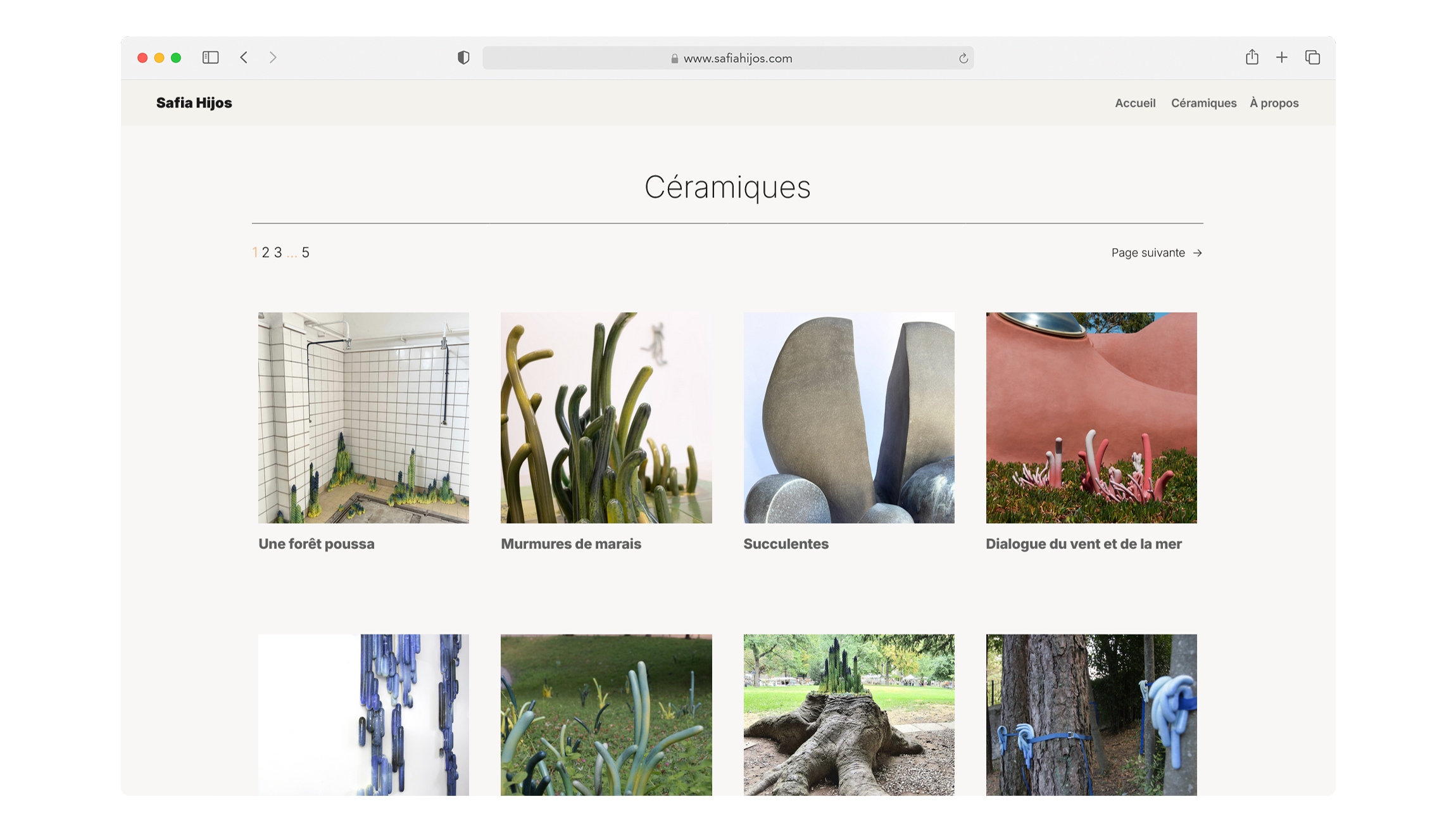
Task: Show the tab overview icon
Action: [1312, 58]
